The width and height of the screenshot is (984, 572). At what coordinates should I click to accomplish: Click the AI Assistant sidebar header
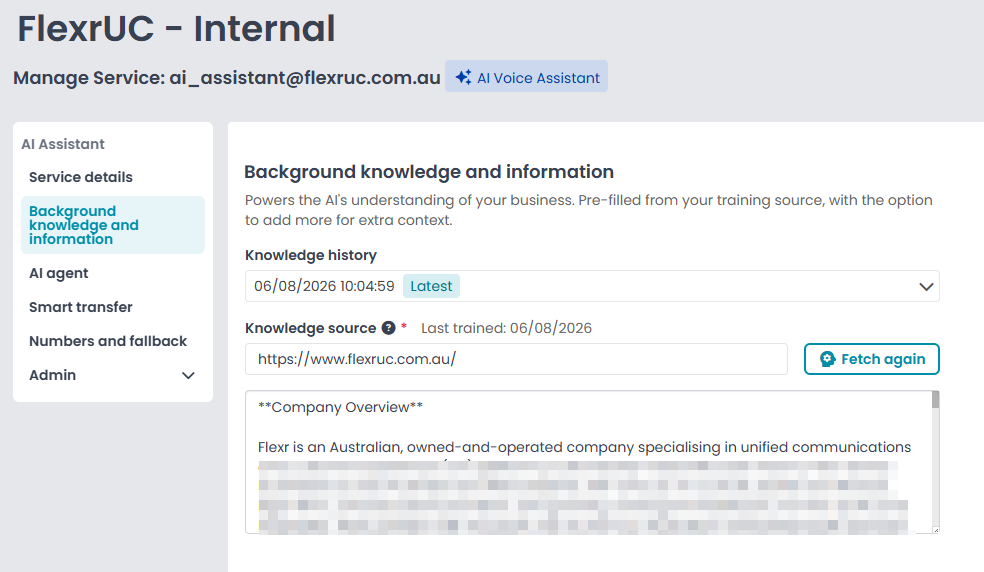click(63, 144)
